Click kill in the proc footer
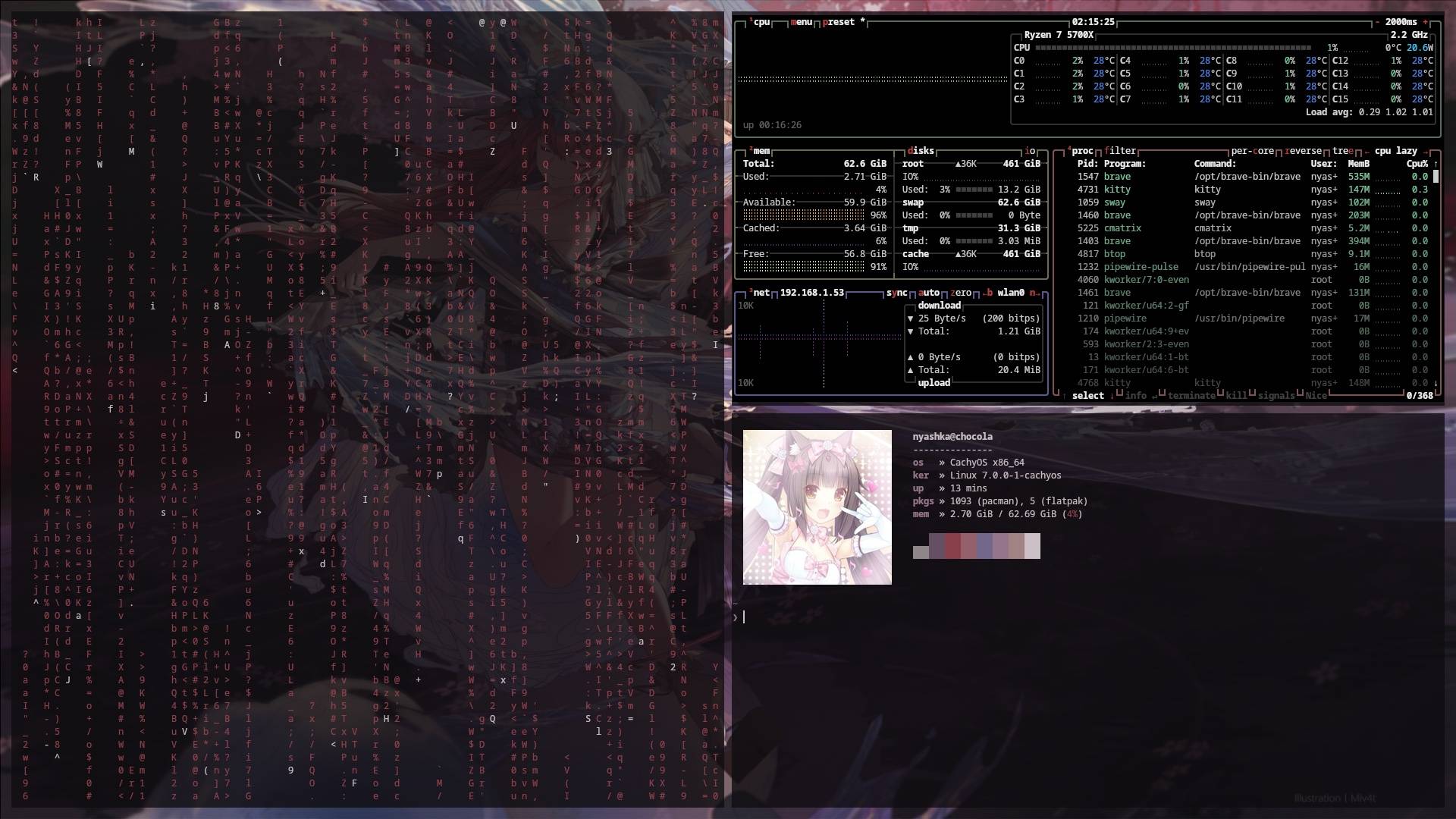 click(1236, 396)
